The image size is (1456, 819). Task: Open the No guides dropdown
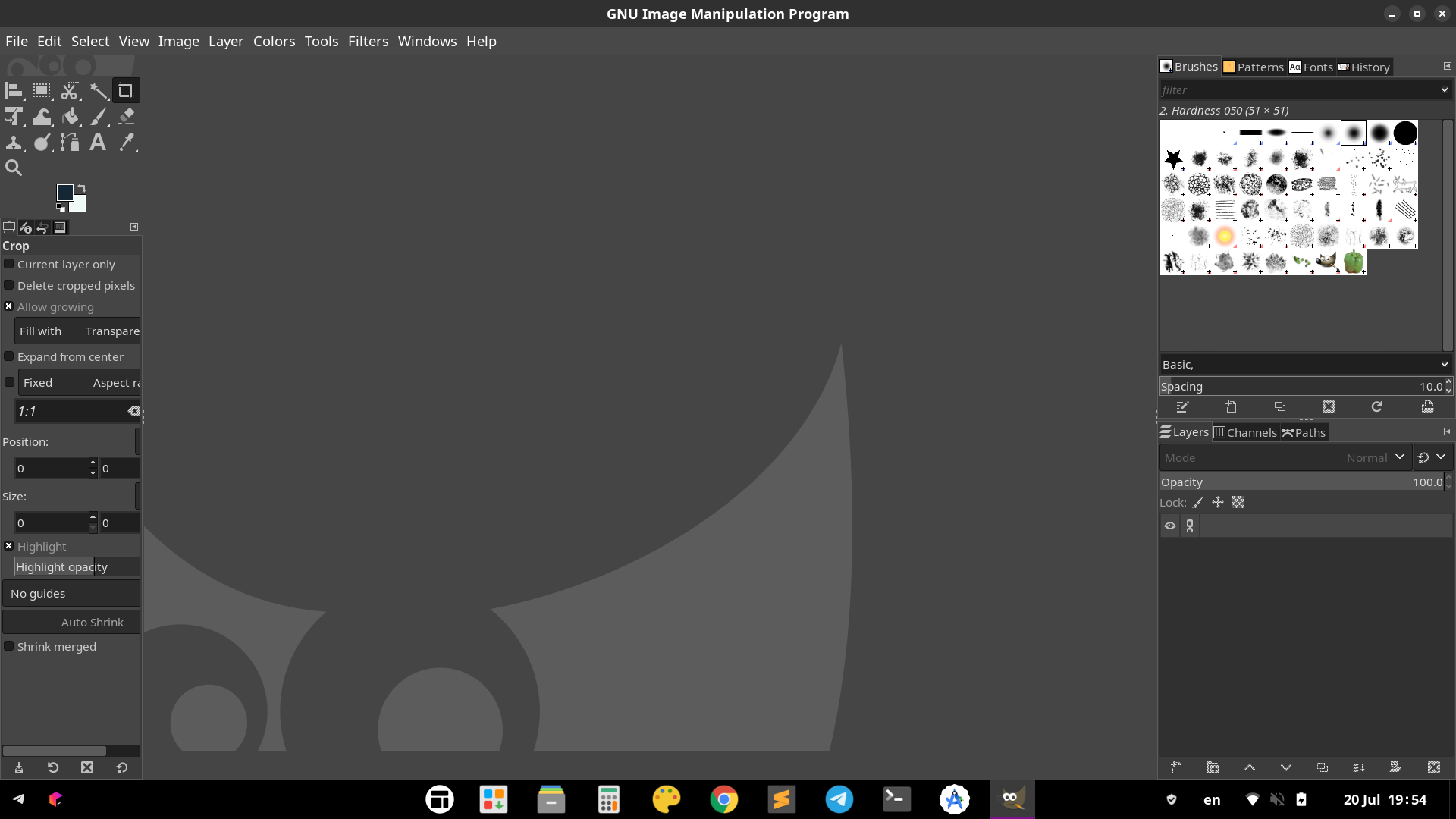click(x=71, y=594)
